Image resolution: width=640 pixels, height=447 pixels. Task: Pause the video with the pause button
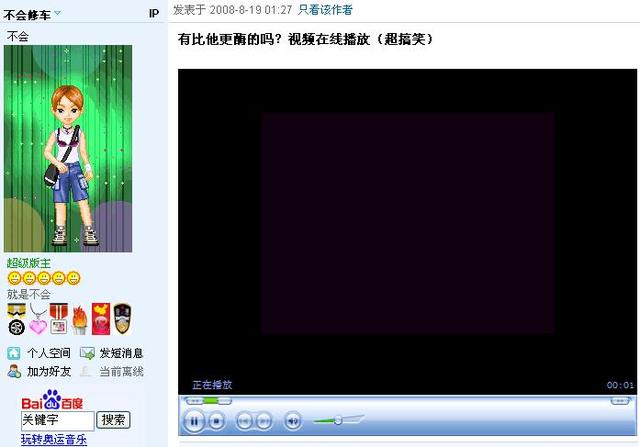195,420
